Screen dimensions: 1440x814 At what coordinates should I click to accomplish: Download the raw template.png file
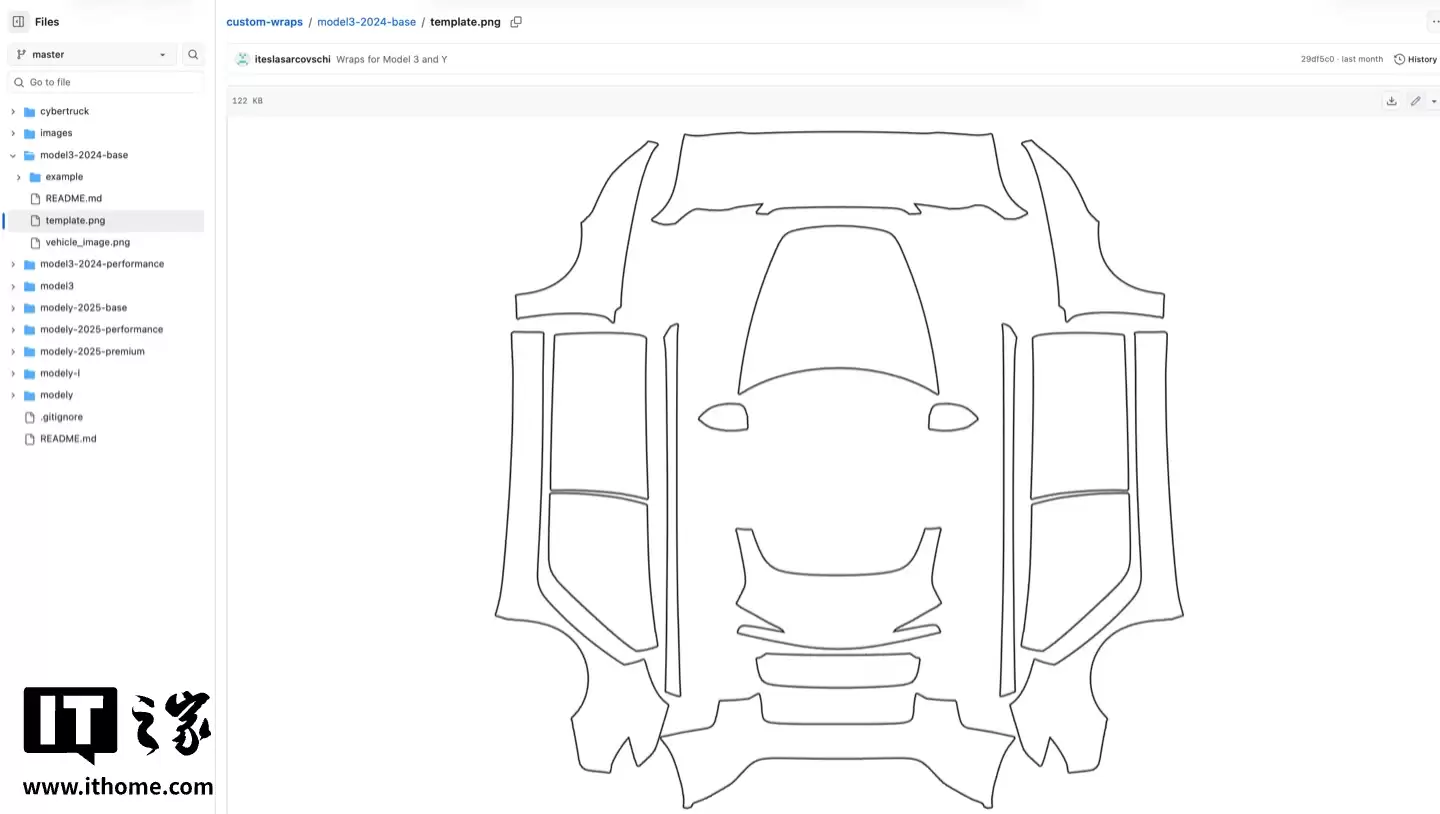1390,100
